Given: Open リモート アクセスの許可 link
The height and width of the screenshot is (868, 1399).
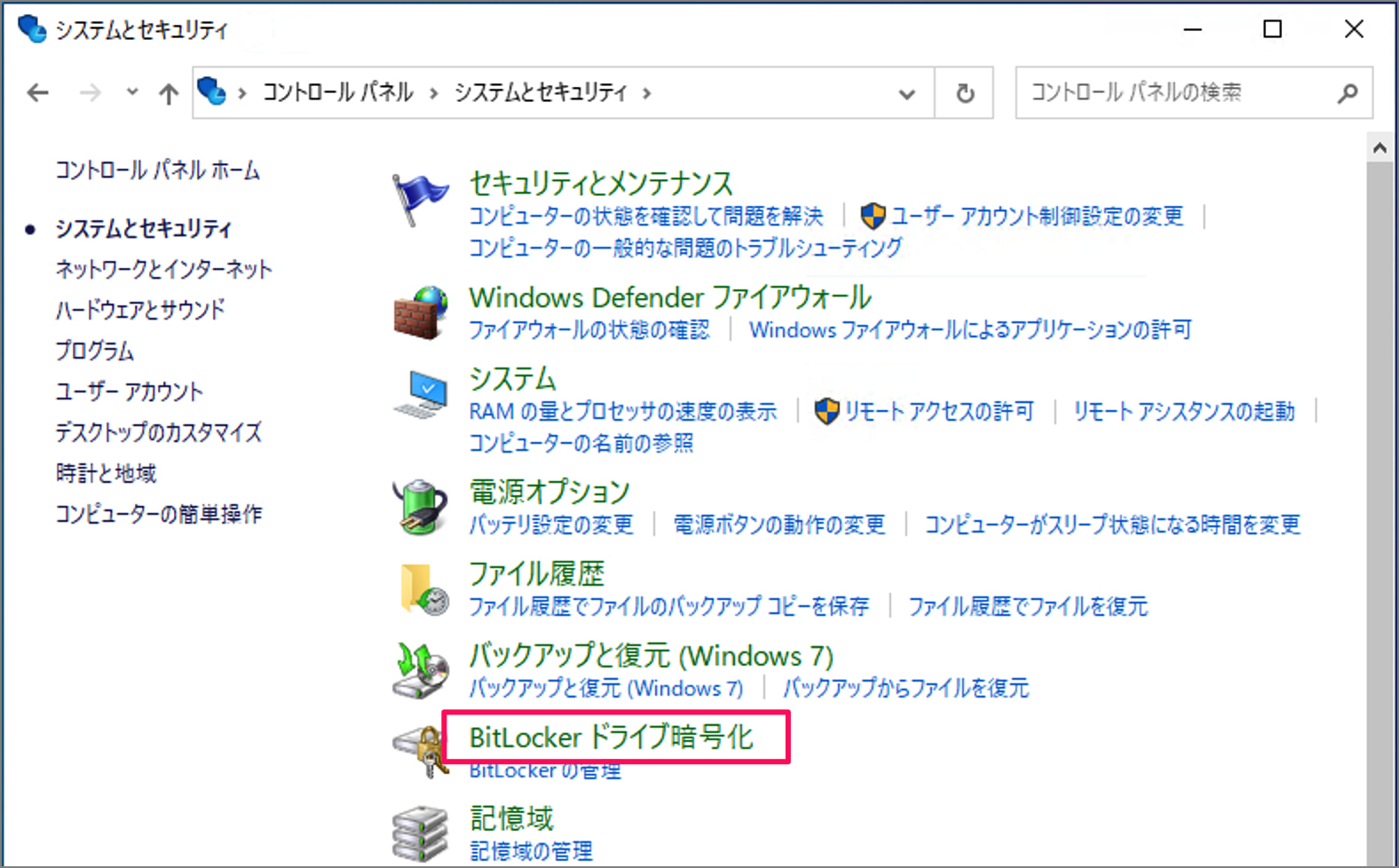Looking at the screenshot, I should pos(939,412).
